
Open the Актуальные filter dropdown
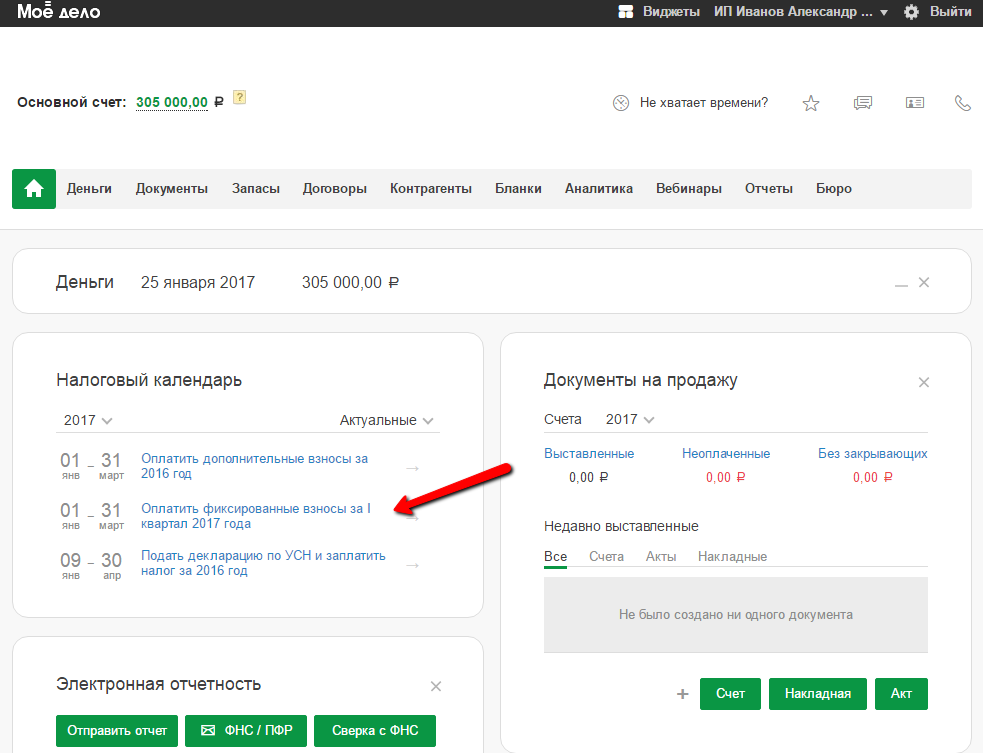[386, 420]
